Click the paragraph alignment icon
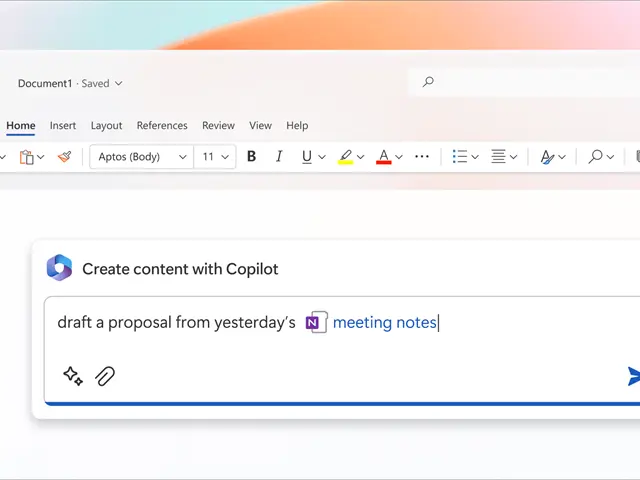This screenshot has width=640, height=480. pyautogui.click(x=498, y=157)
